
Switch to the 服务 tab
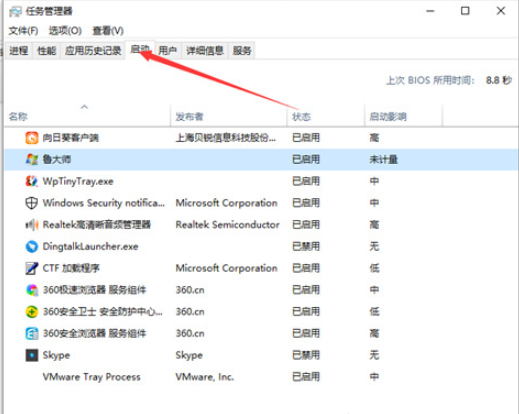click(x=242, y=51)
